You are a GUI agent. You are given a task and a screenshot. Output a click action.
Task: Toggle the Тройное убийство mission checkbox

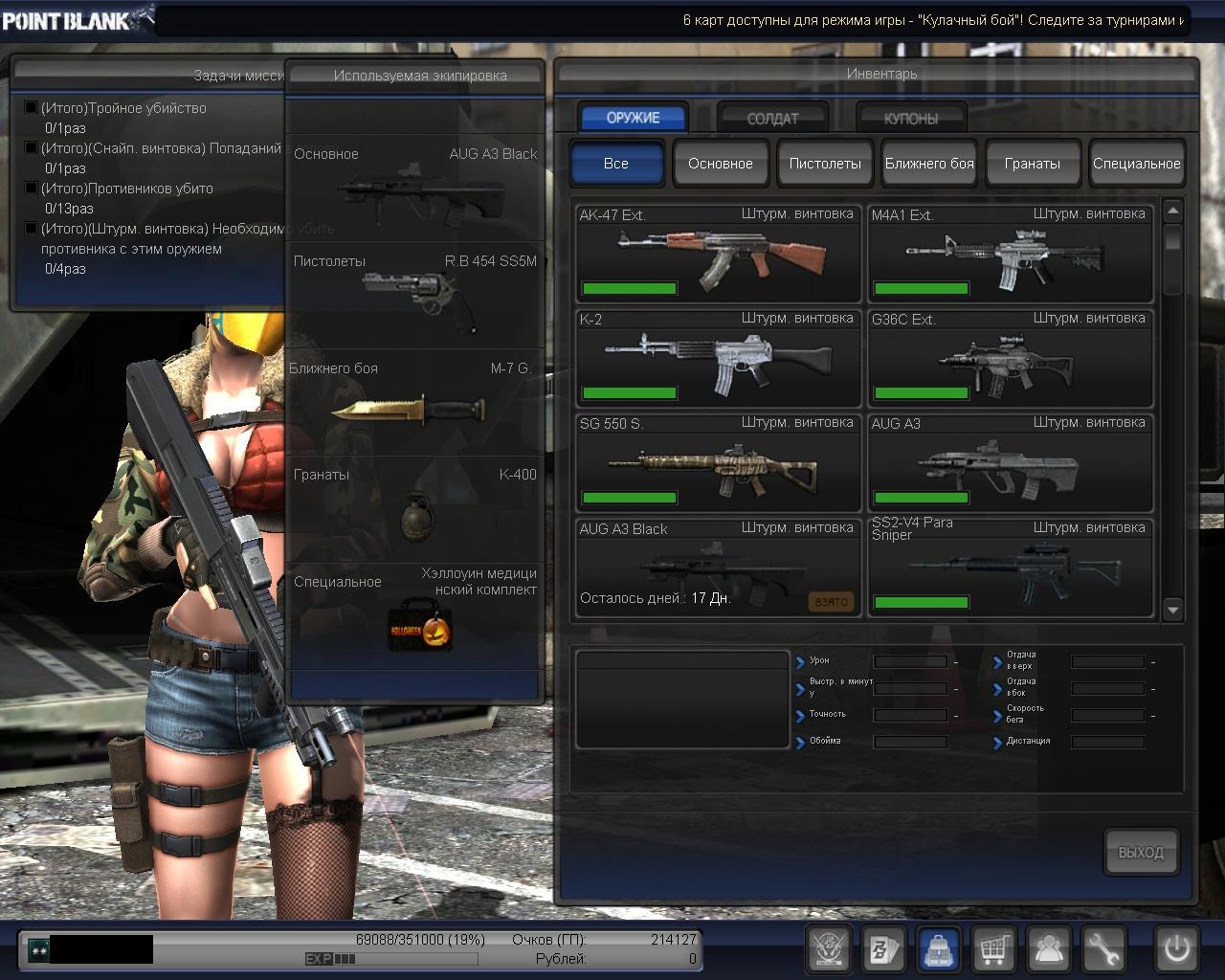(32, 108)
